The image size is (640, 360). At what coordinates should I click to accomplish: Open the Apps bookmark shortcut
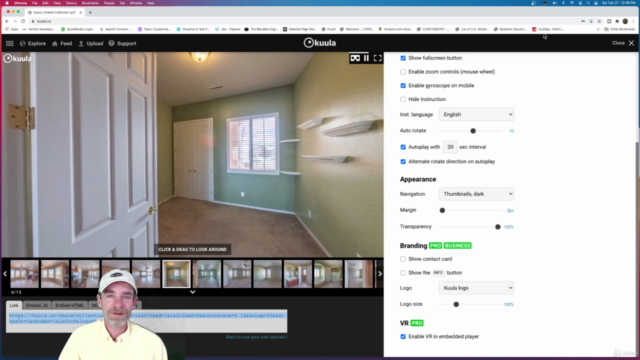pyautogui.click(x=12, y=29)
